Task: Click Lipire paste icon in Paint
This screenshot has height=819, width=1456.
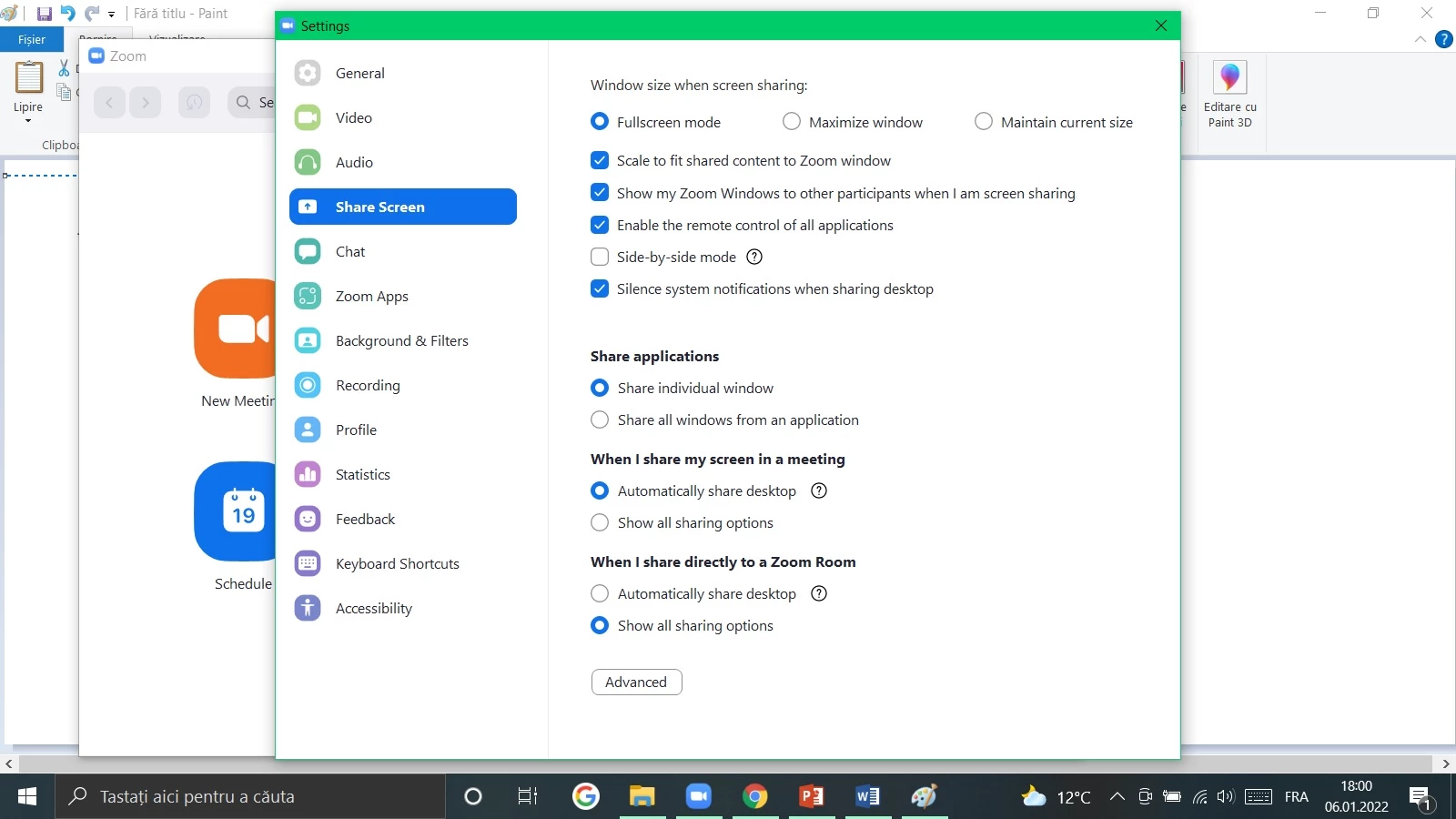Action: [x=29, y=77]
